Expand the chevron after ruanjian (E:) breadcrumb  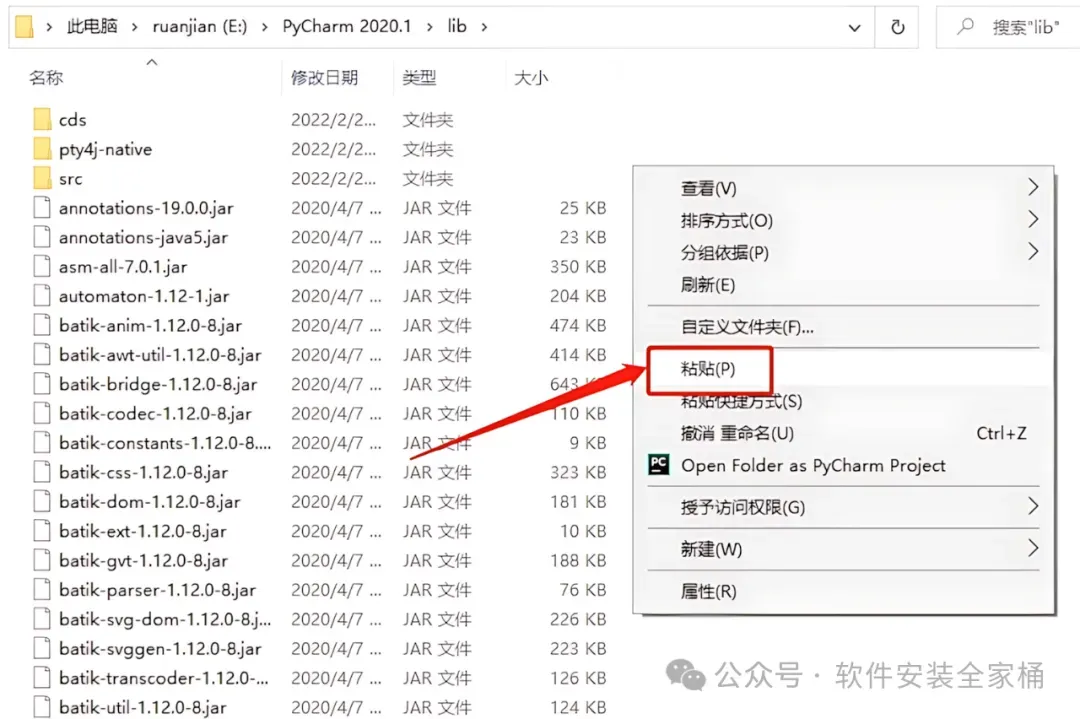(264, 27)
